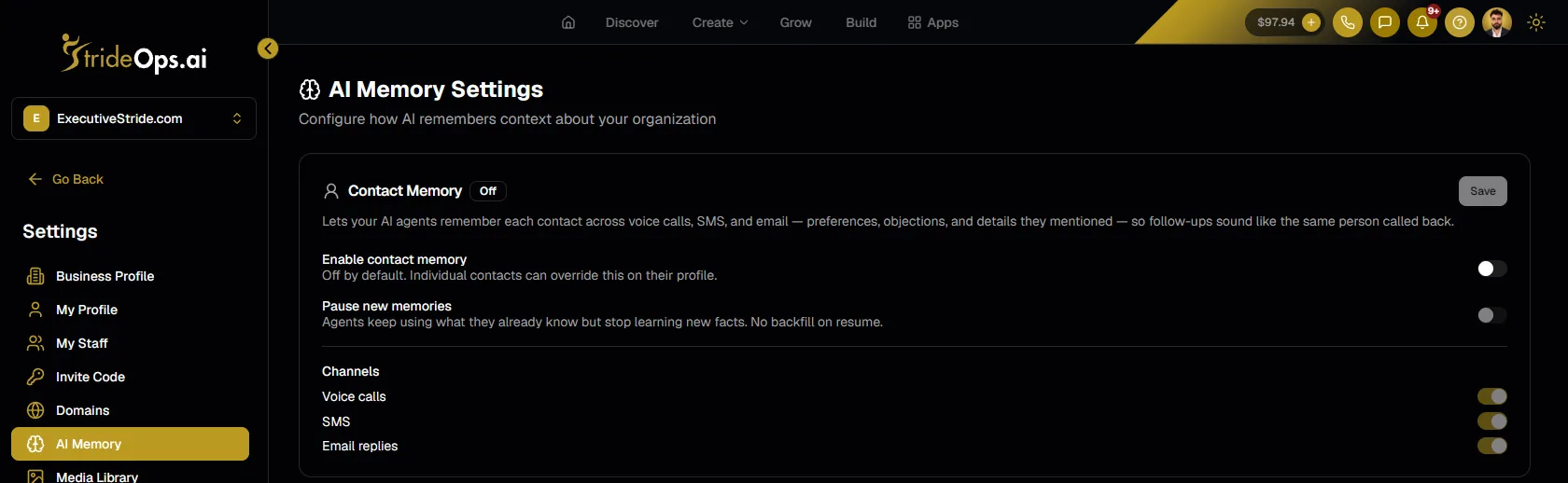Click the Save button
This screenshot has height=483, width=1568.
coord(1483,191)
